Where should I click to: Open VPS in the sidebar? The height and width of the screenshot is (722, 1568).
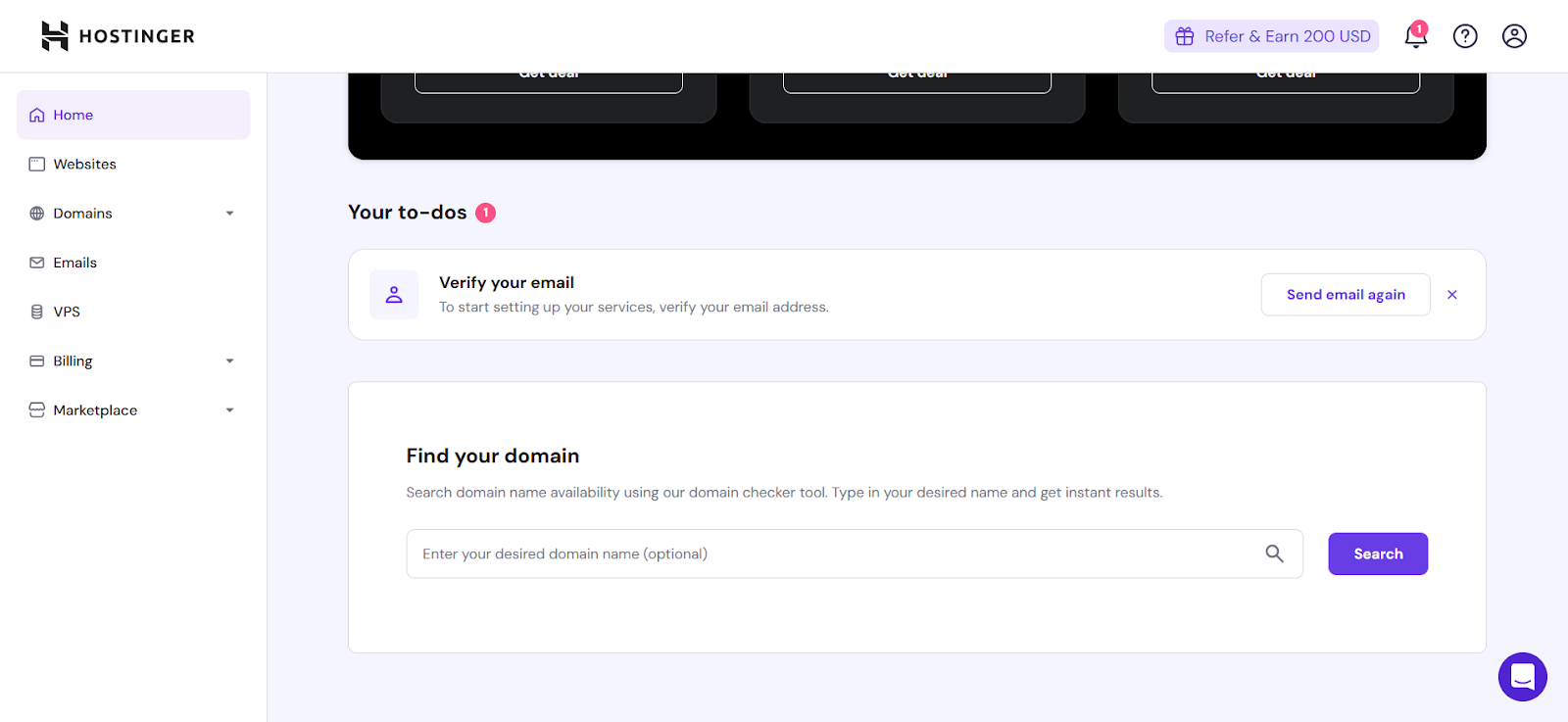click(133, 312)
